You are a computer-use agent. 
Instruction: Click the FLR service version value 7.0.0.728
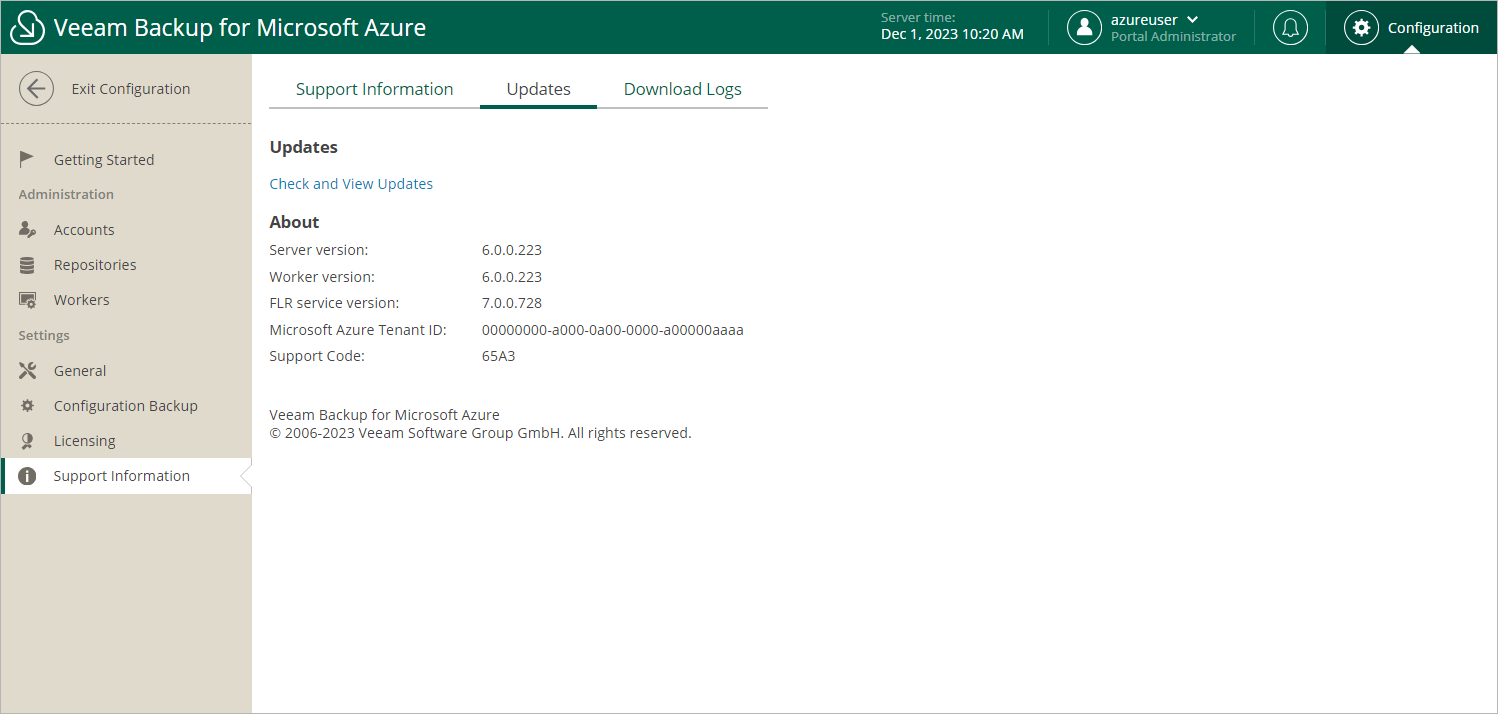click(512, 303)
